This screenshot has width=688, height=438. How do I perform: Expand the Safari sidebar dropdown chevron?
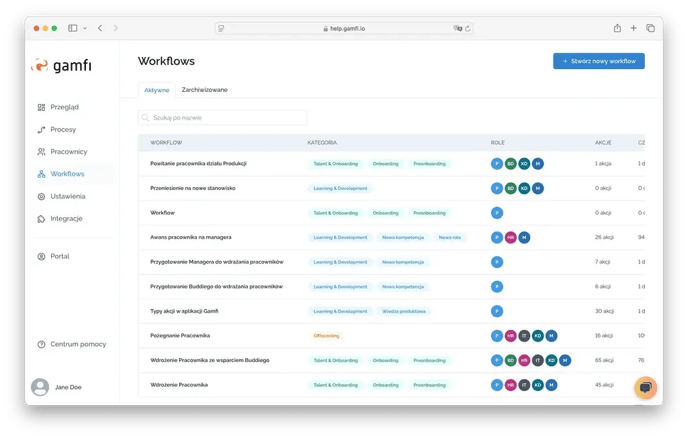[84, 28]
